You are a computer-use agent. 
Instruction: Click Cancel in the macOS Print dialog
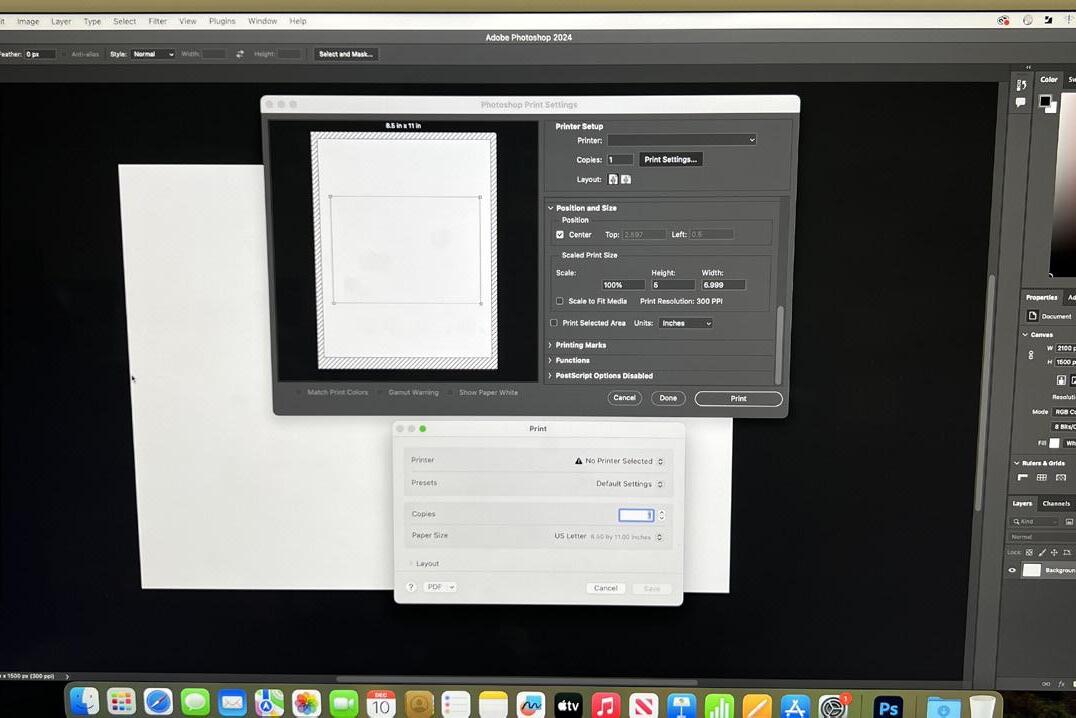coord(605,588)
